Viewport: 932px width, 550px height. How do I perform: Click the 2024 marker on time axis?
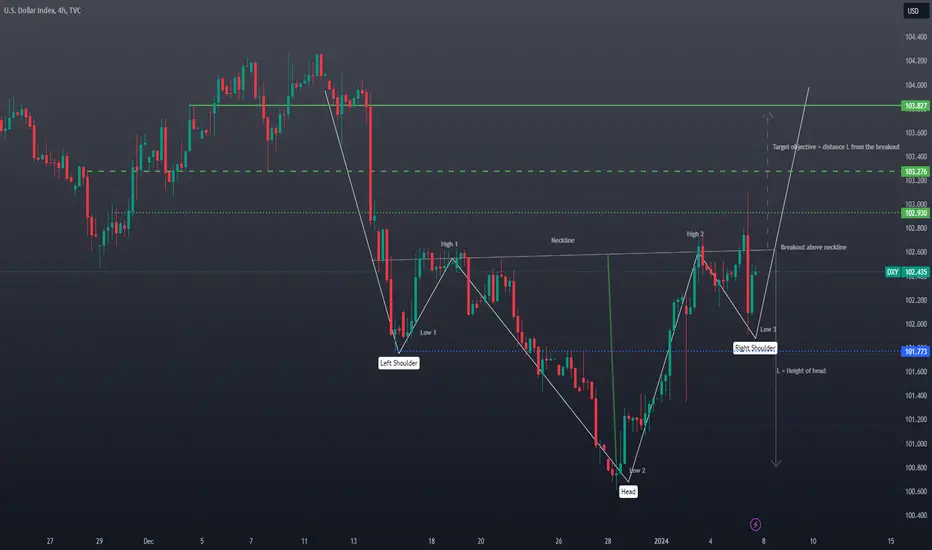(x=661, y=541)
